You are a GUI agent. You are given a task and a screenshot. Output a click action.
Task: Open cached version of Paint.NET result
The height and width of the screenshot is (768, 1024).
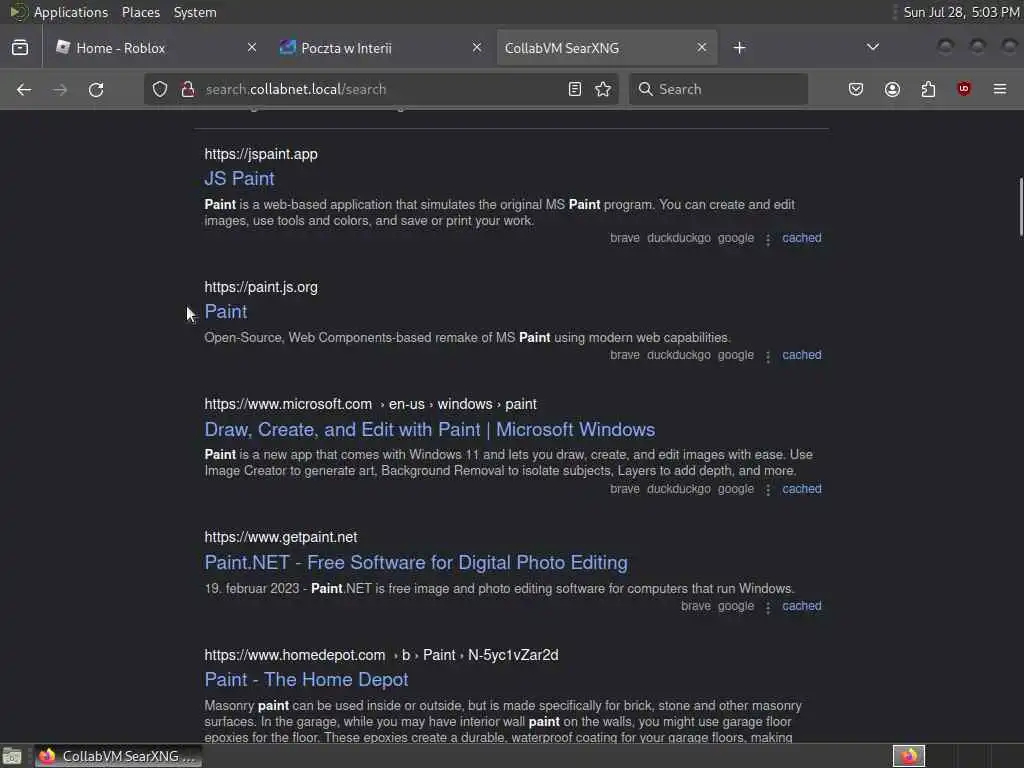coord(802,606)
